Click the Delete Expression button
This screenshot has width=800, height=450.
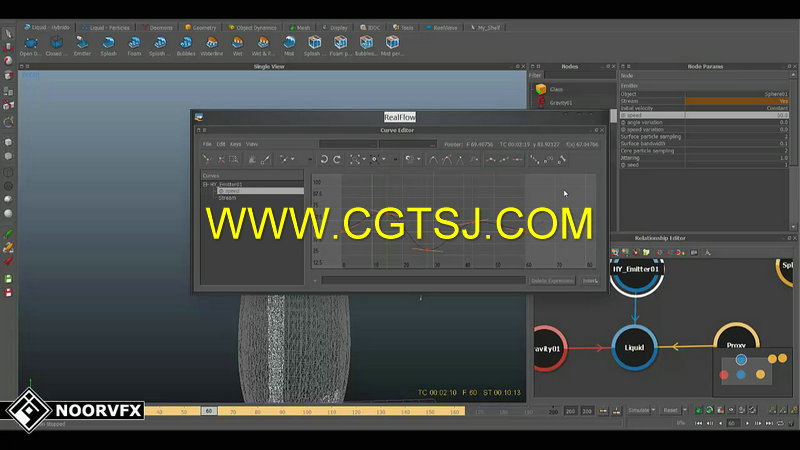[552, 281]
